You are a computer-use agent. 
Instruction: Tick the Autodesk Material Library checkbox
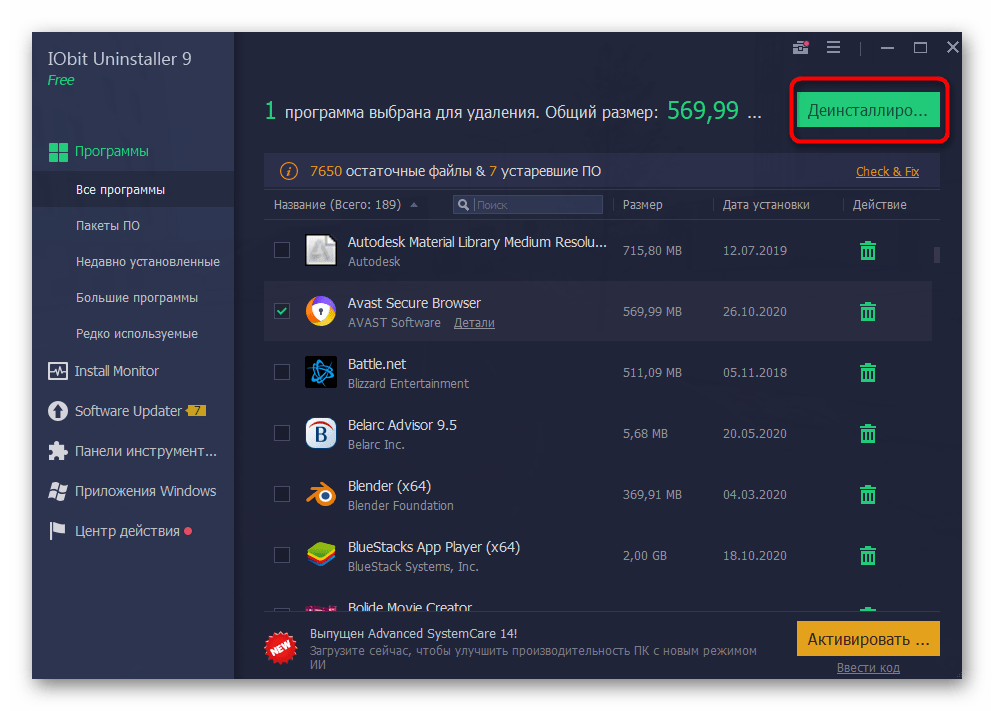pos(282,250)
